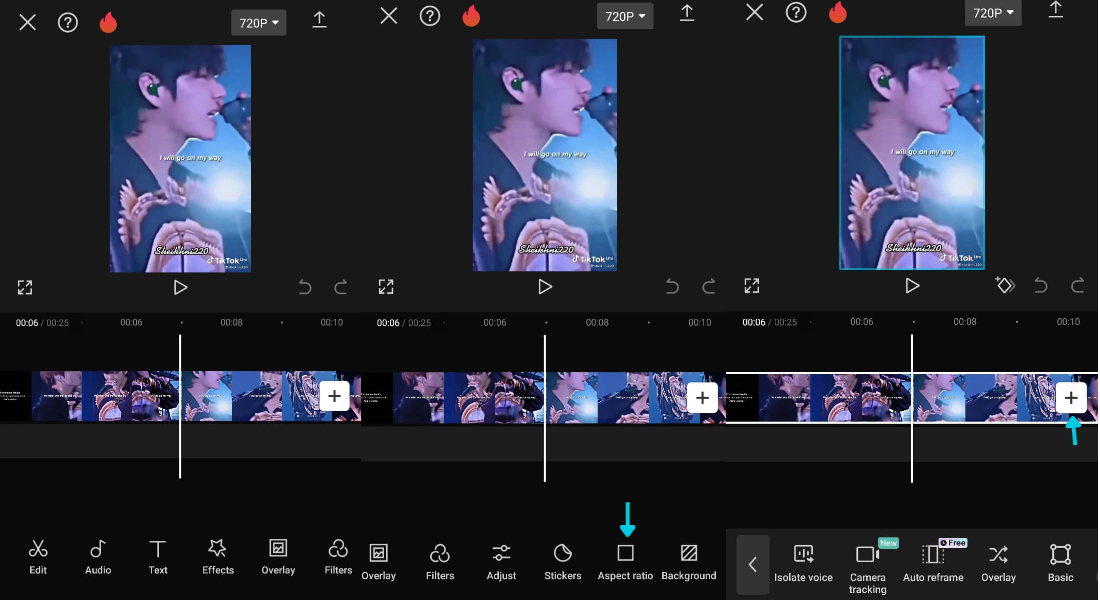Open Auto reframe tool
The width and height of the screenshot is (1100, 600).
pos(933,562)
